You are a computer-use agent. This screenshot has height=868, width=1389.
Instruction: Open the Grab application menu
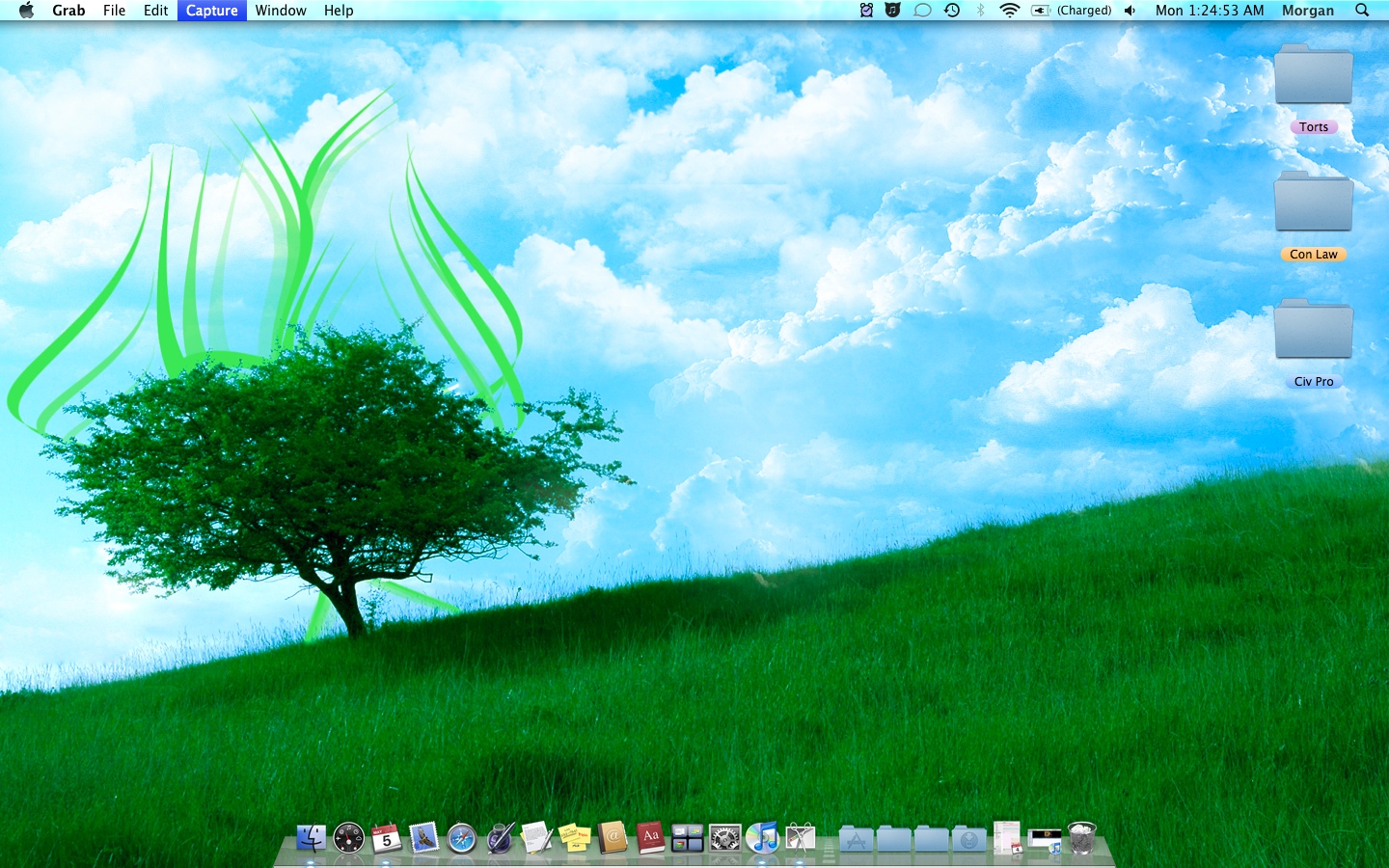(x=68, y=11)
